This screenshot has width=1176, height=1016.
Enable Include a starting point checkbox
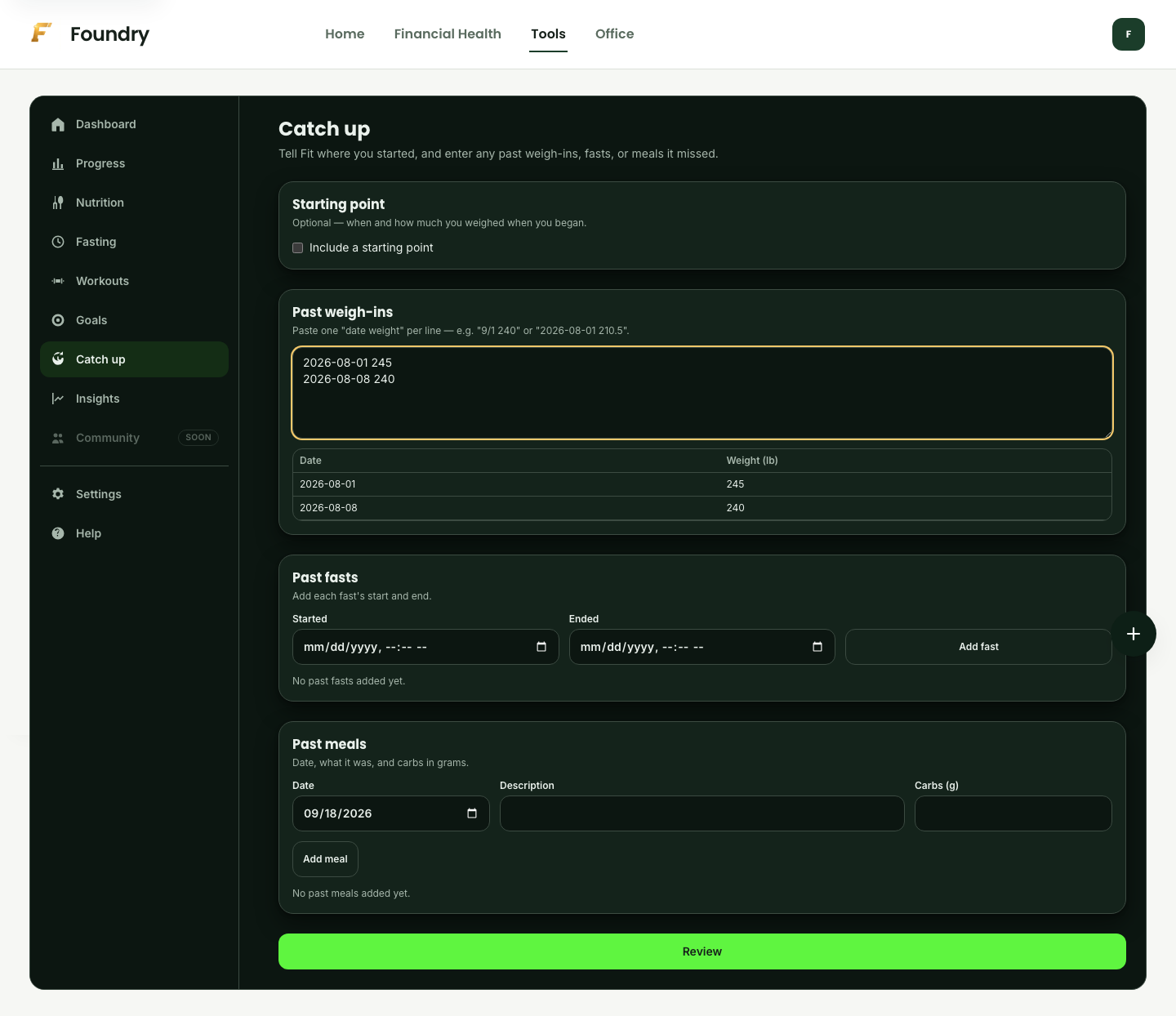click(298, 247)
